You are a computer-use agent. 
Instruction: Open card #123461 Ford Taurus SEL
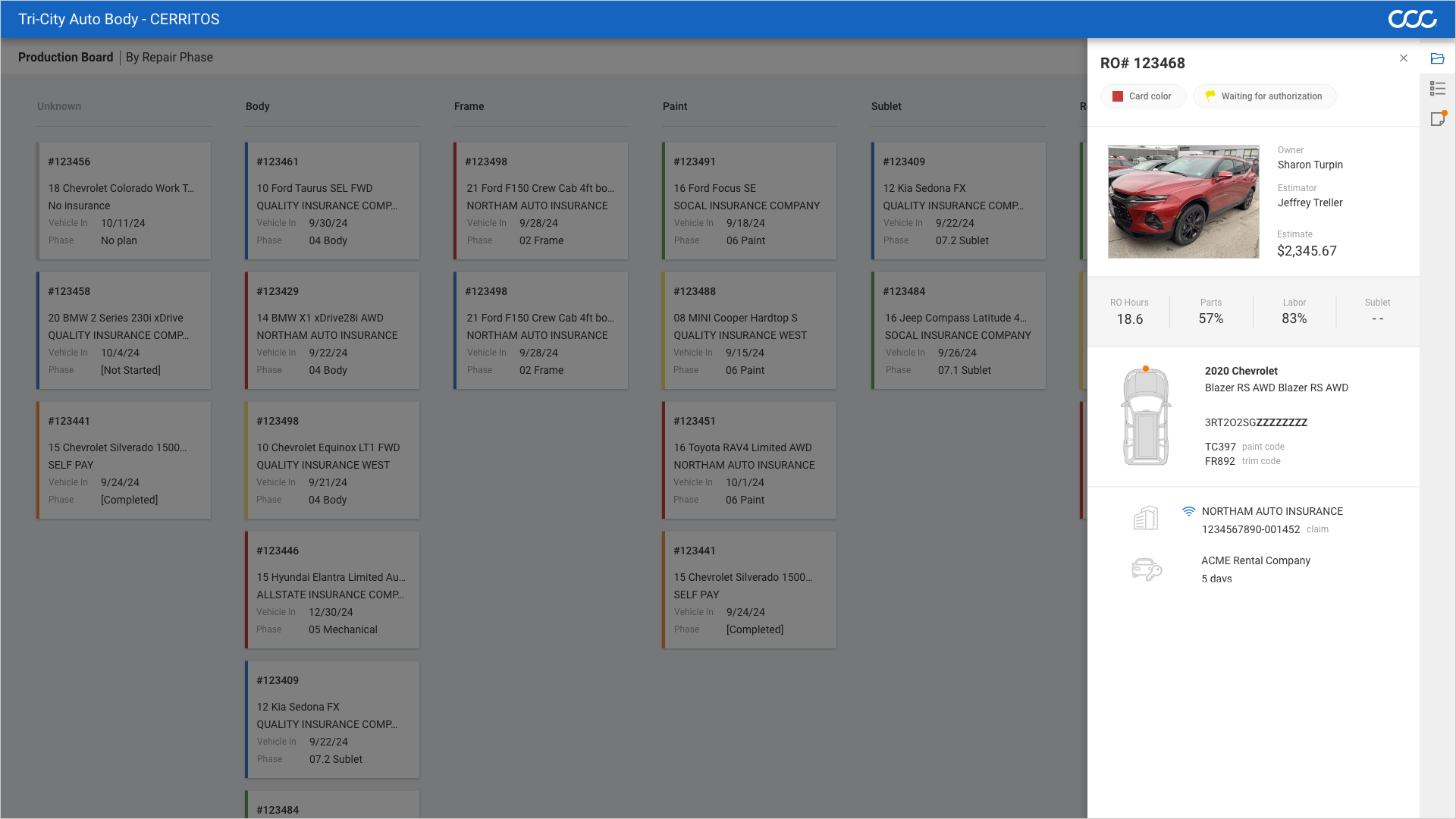click(x=333, y=201)
